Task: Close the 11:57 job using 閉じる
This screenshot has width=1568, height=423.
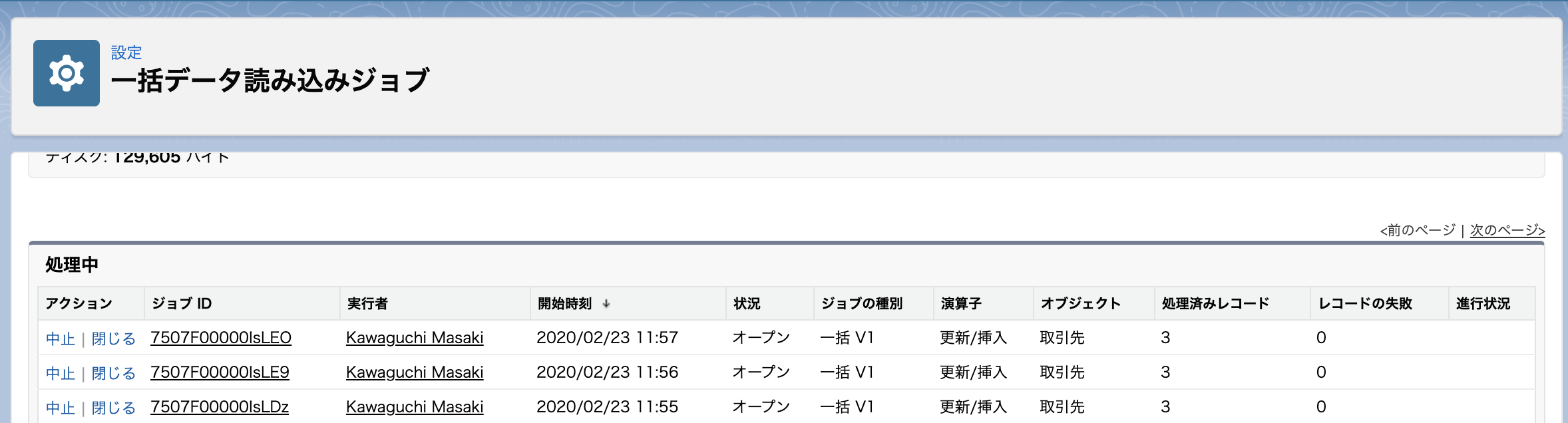Action: click(112, 338)
